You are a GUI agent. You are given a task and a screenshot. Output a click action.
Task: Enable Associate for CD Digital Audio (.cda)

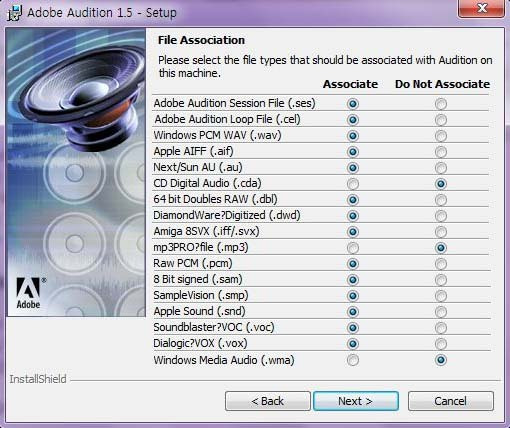click(353, 184)
